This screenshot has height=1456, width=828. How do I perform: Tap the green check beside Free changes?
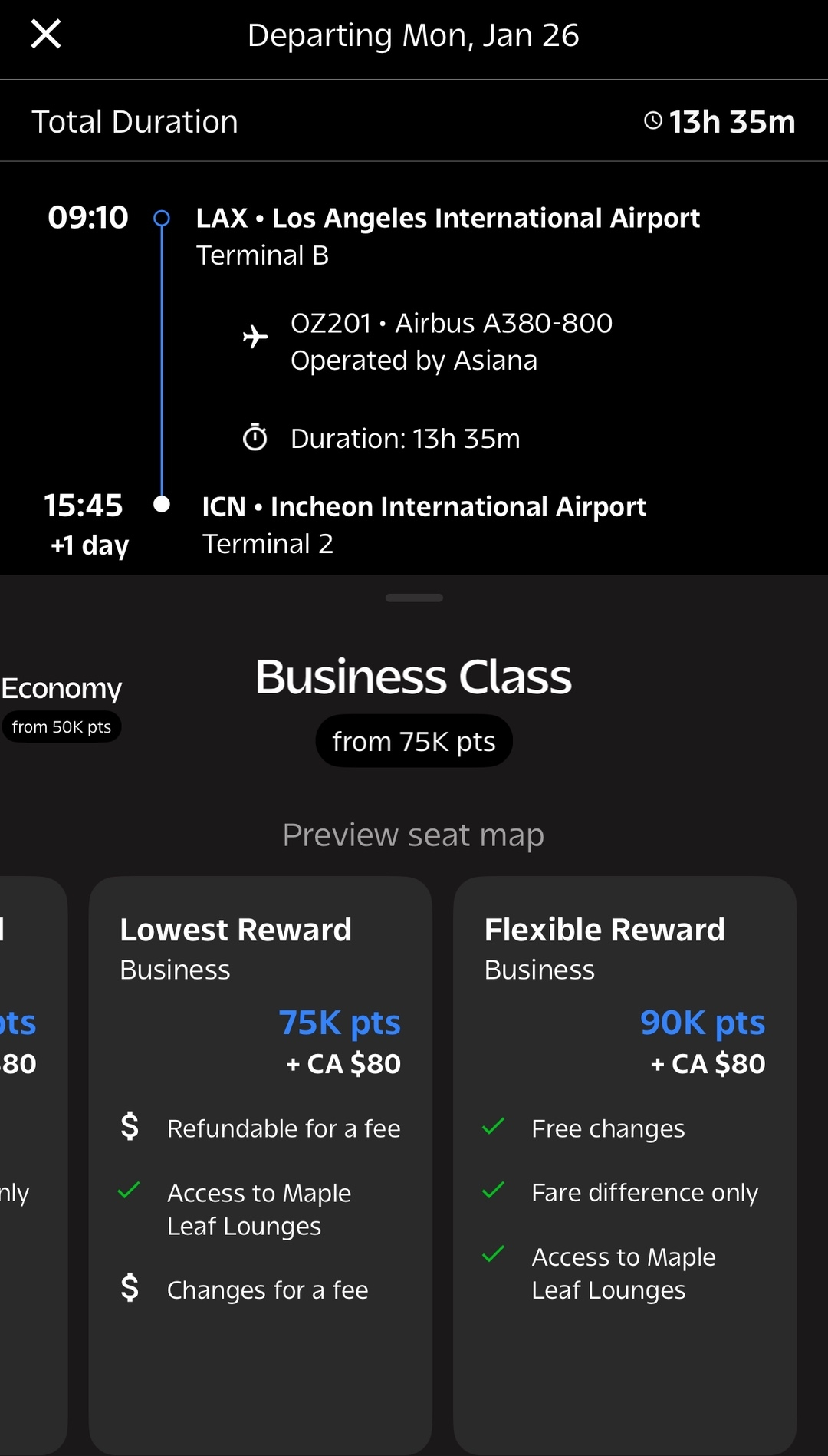494,1126
